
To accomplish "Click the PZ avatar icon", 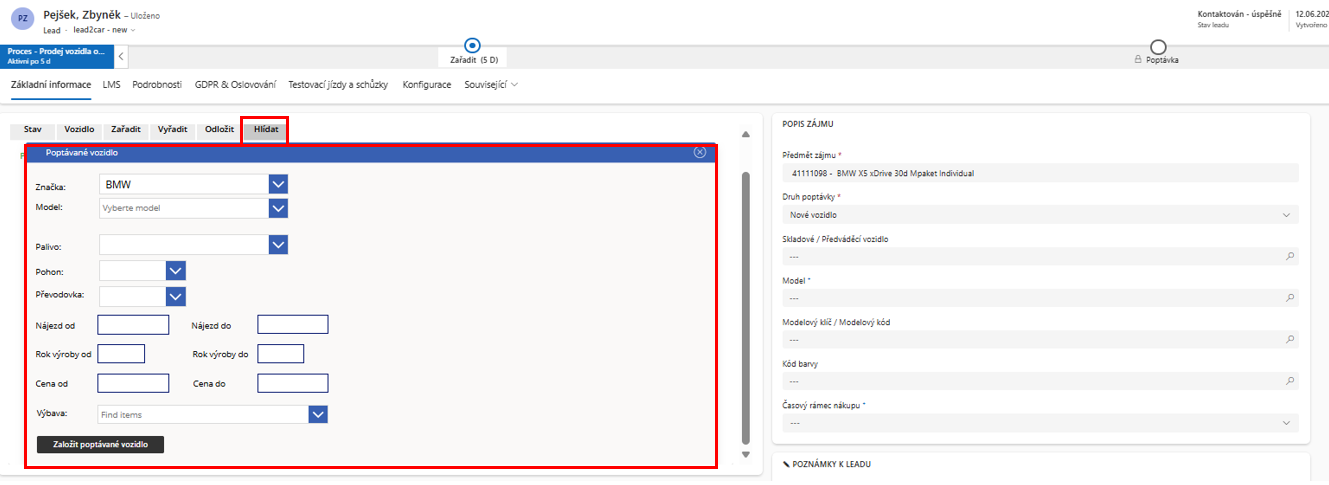I will pos(22,22).
